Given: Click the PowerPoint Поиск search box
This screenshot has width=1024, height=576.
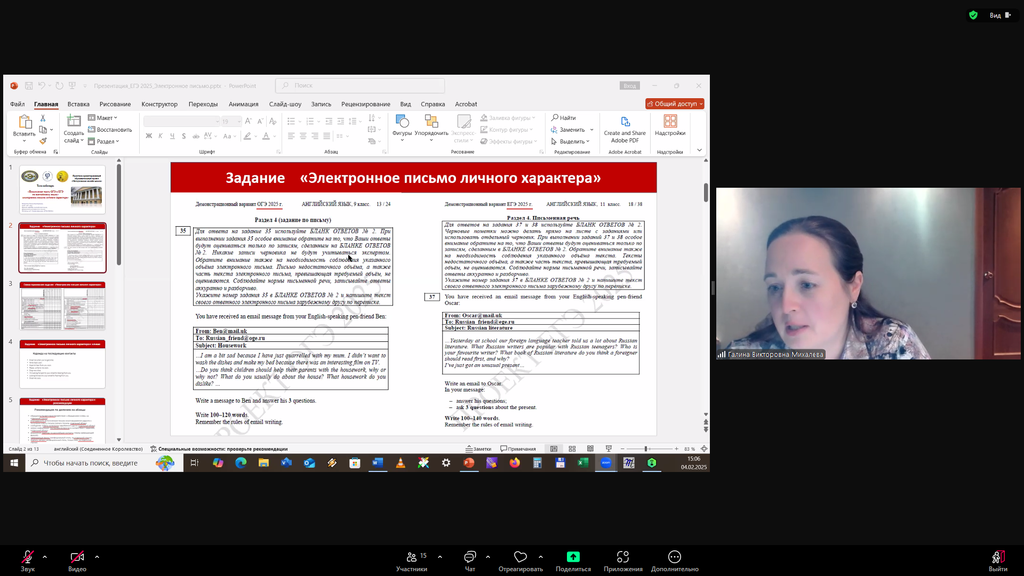Looking at the screenshot, I should 360,86.
